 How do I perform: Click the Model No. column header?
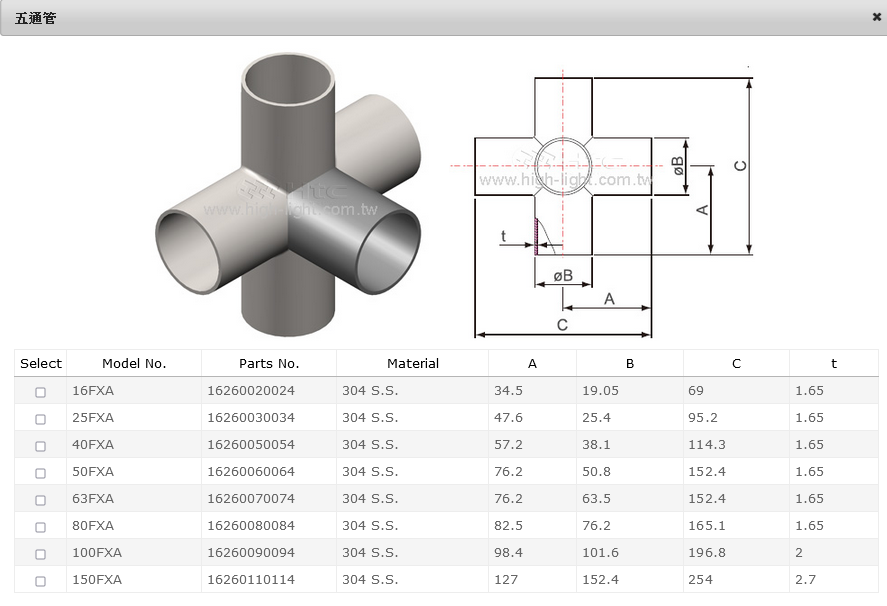coord(134,364)
